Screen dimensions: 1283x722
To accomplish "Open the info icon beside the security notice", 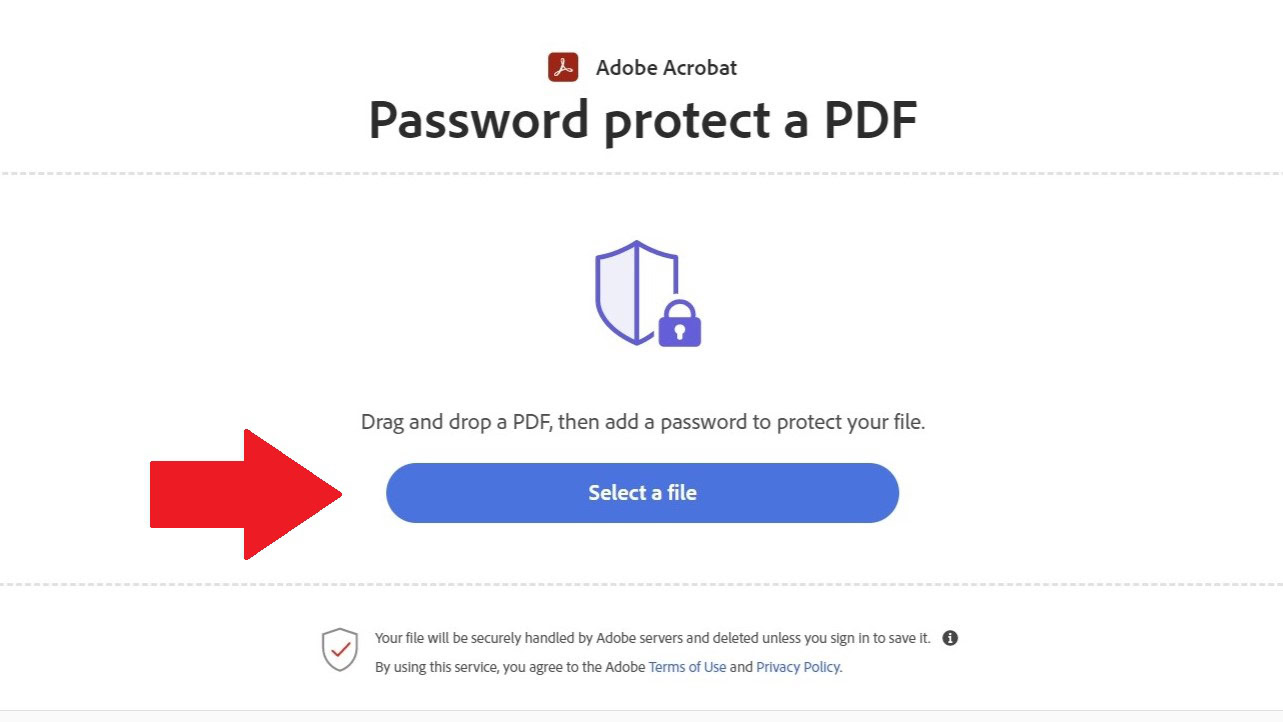I will tap(950, 638).
